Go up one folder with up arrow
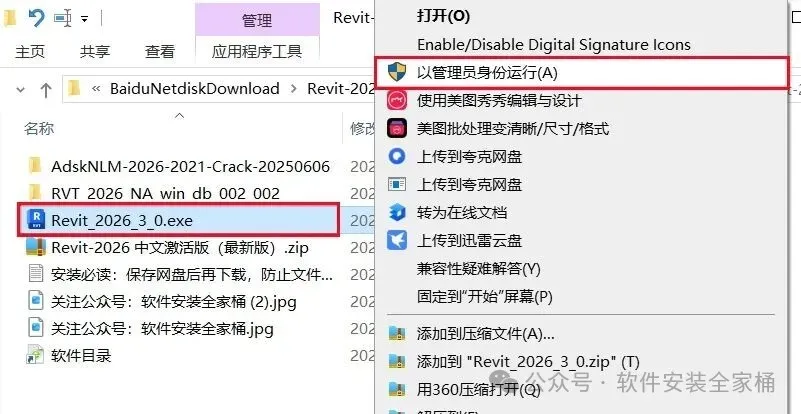This screenshot has width=801, height=414. coord(45,90)
